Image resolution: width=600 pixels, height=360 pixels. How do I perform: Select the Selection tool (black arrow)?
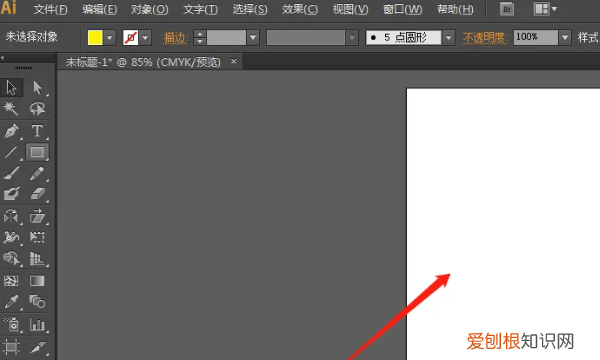pos(12,88)
